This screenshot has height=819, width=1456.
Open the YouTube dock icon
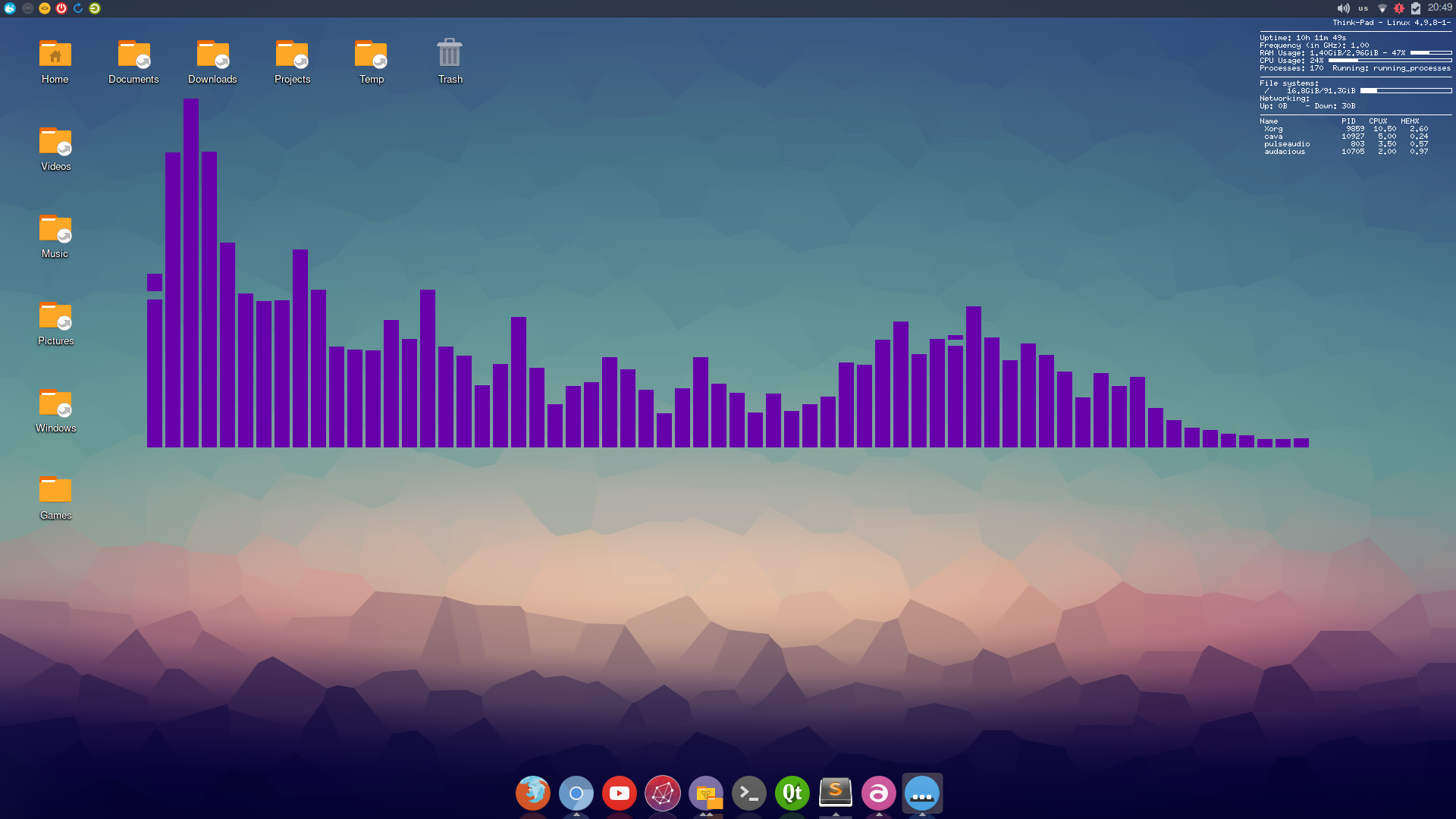tap(620, 793)
